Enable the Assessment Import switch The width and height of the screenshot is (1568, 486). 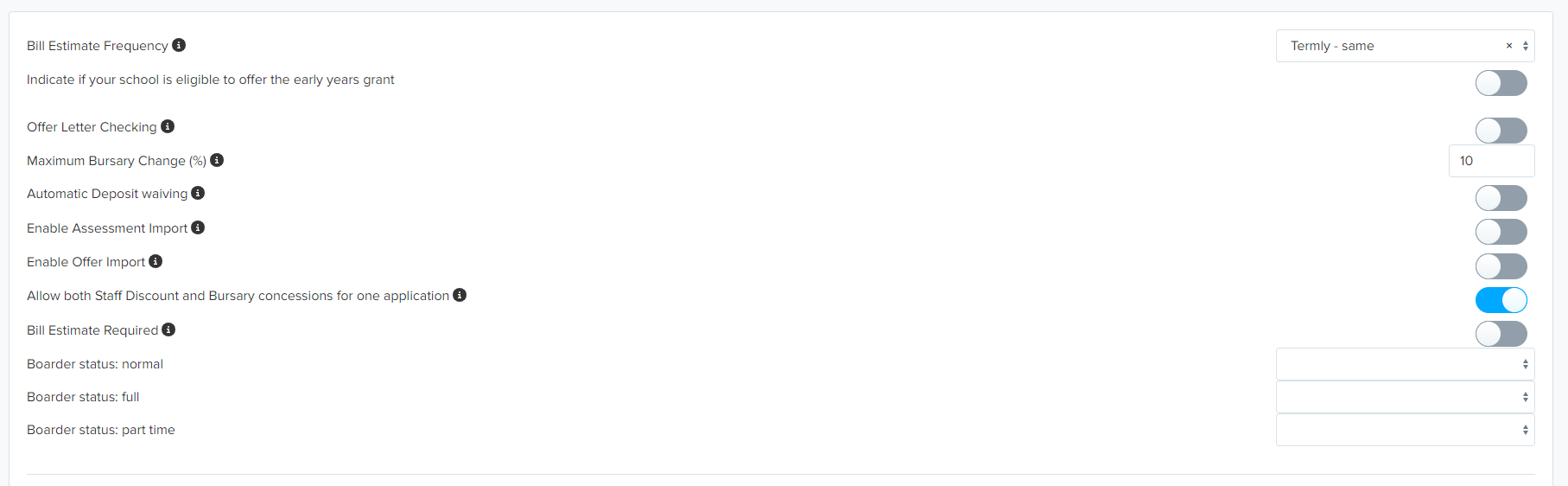click(x=1501, y=232)
